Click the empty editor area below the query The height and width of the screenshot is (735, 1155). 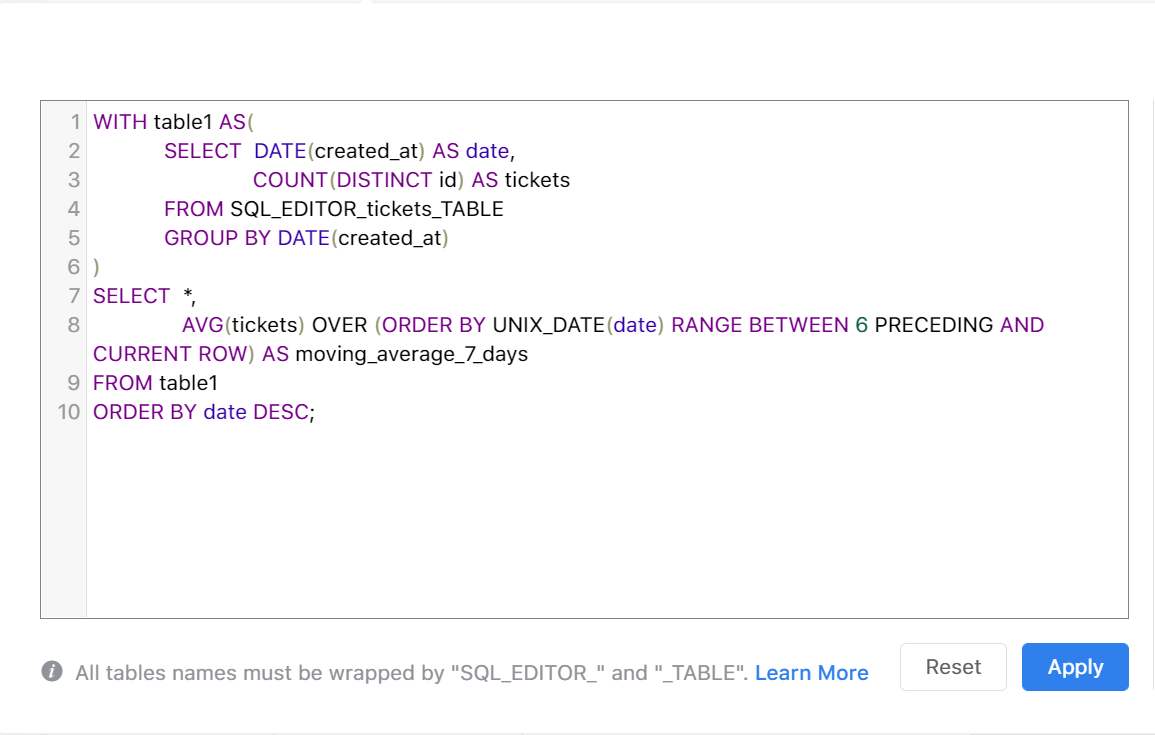600,520
